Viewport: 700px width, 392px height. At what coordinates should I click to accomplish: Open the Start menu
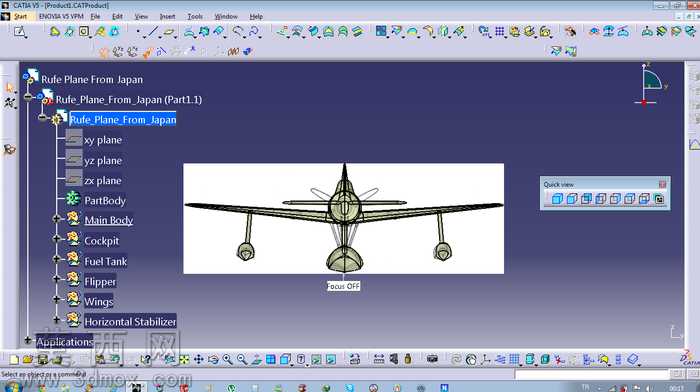[x=20, y=17]
